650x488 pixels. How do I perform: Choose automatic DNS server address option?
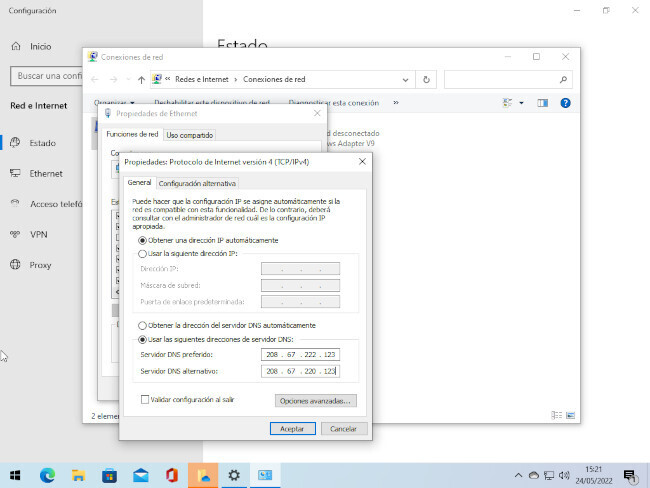[143, 325]
